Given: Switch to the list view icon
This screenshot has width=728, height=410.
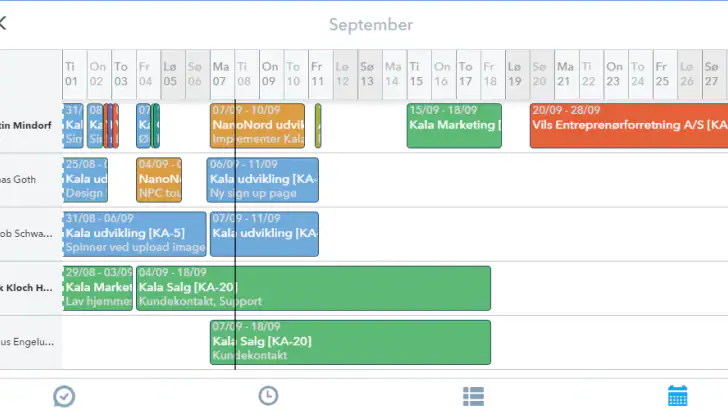Looking at the screenshot, I should coord(473,397).
